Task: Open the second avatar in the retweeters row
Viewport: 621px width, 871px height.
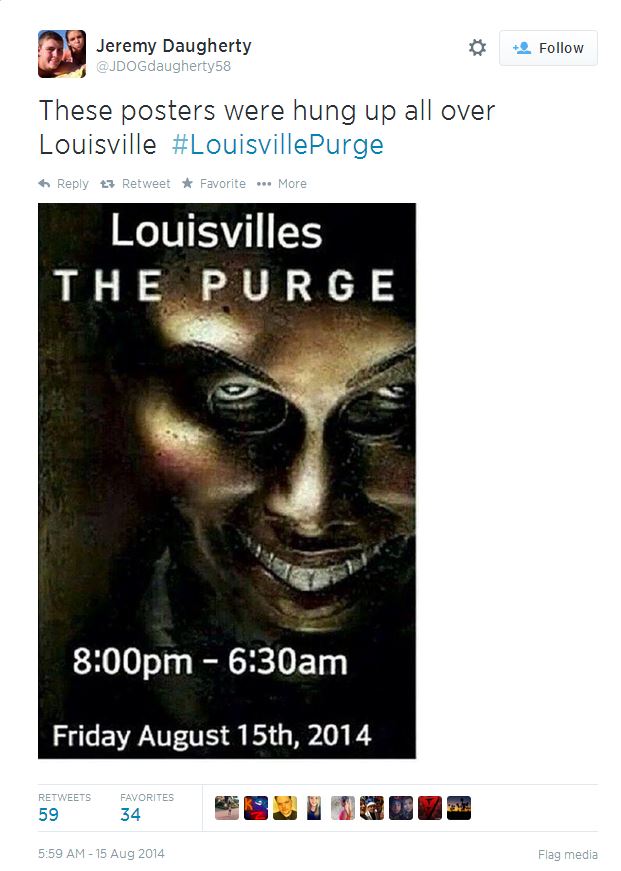Action: point(256,808)
